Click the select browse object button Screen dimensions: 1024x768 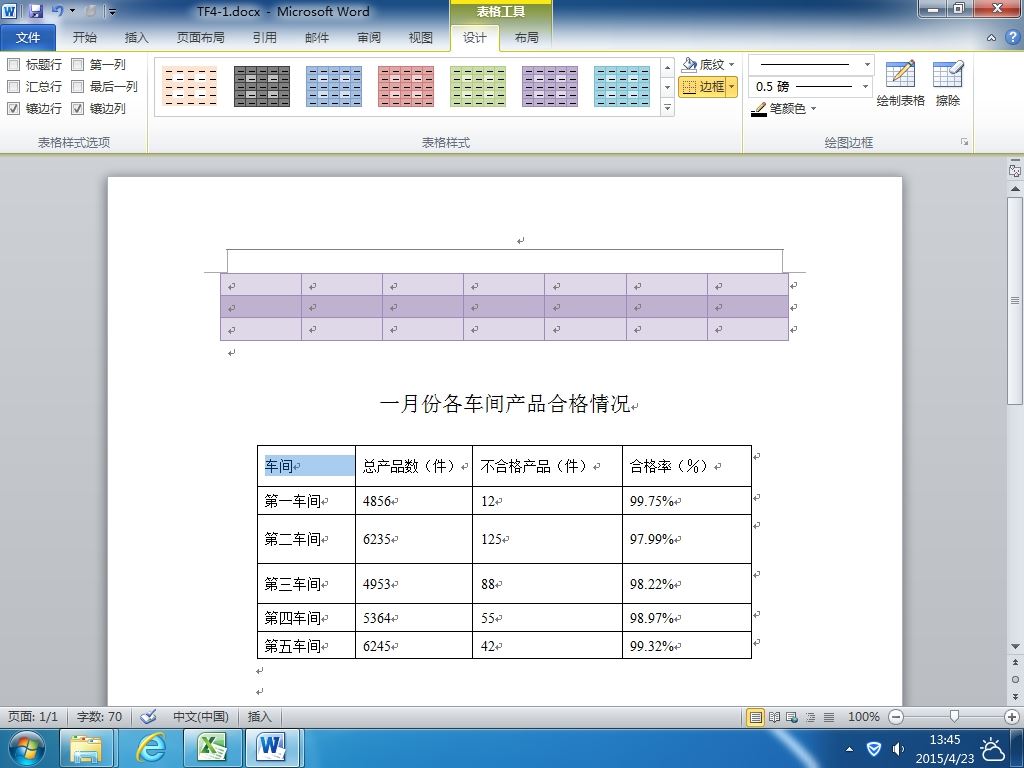point(1015,679)
